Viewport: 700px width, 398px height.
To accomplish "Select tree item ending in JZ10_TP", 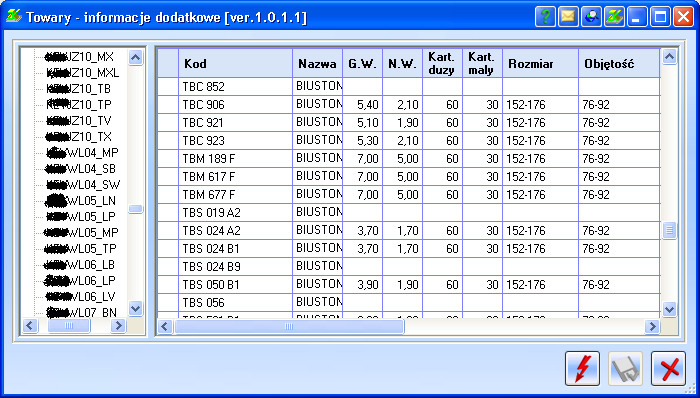I will coord(79,105).
